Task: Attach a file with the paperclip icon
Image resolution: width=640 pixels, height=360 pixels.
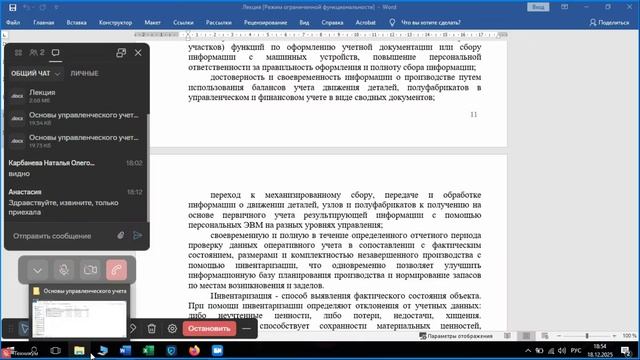Action: pos(121,236)
